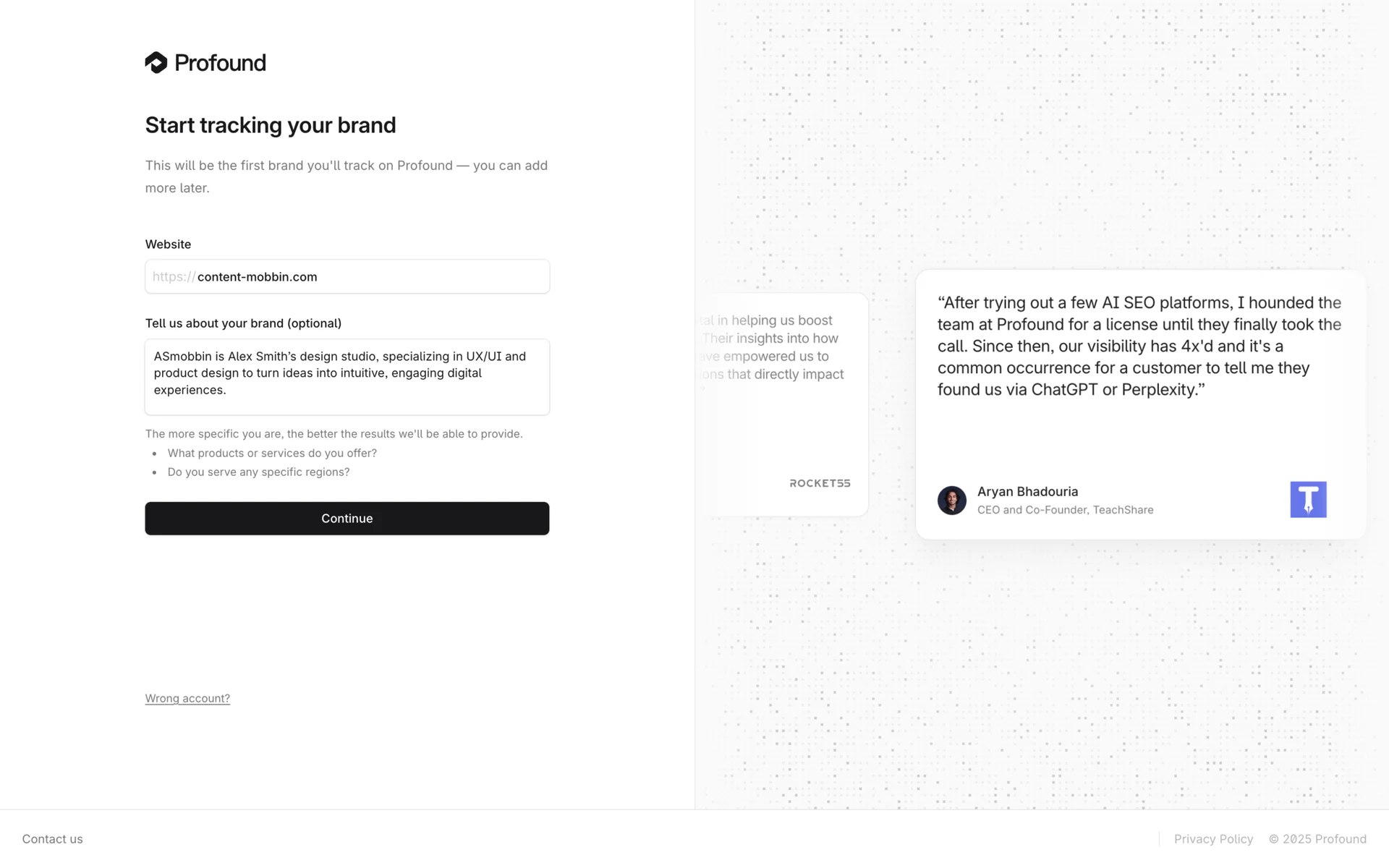Click the © 2025 Profound footer text

pos(1317,839)
